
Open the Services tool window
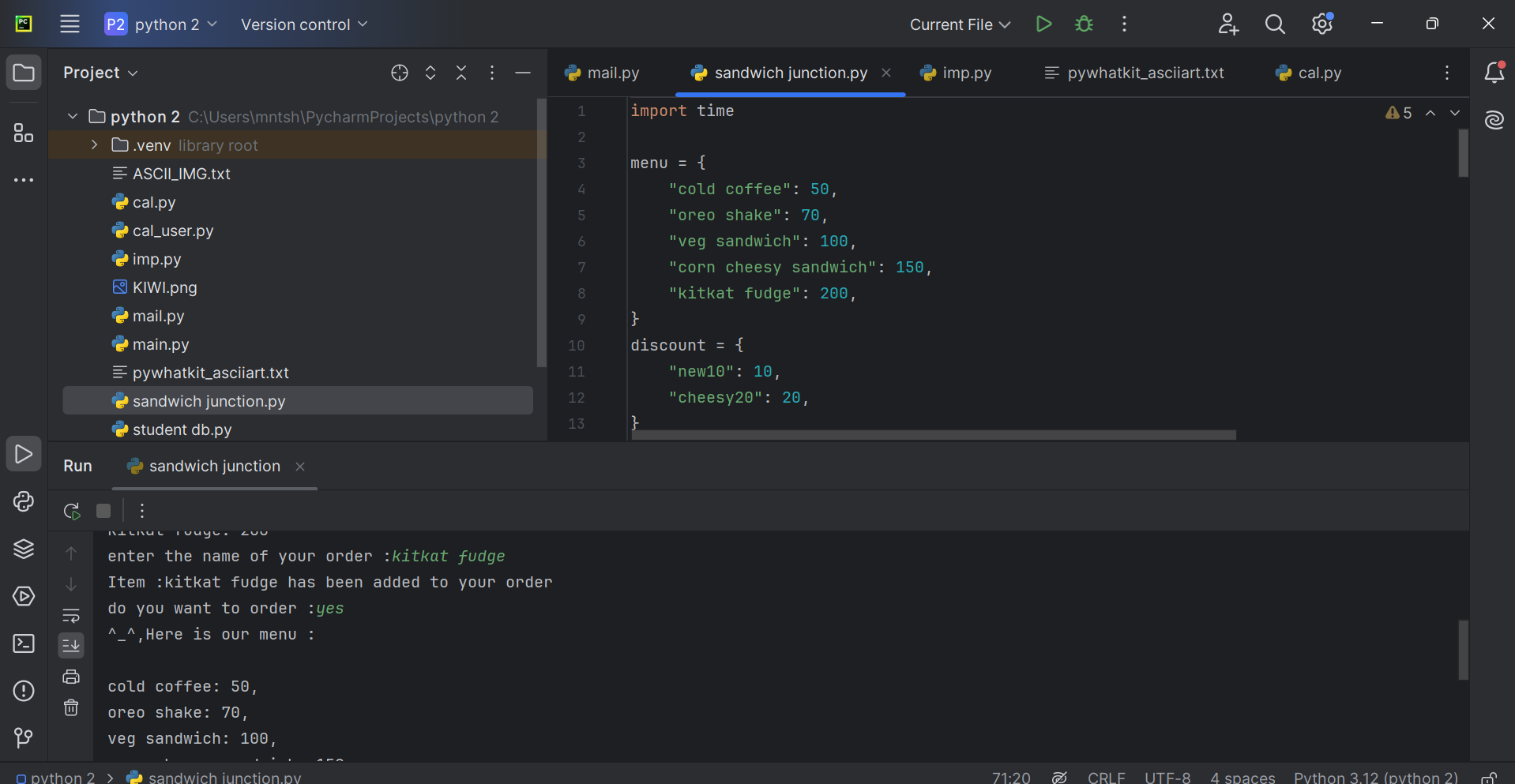[24, 596]
